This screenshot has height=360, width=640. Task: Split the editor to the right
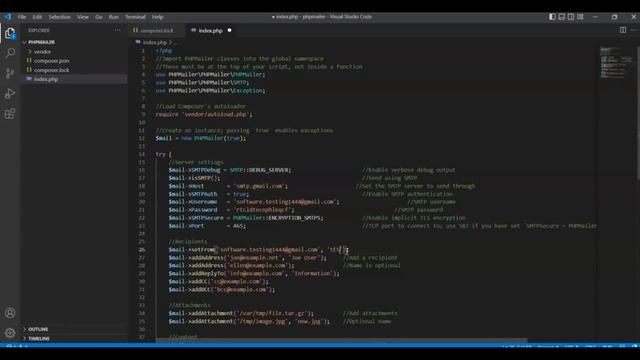pyautogui.click(x=623, y=30)
